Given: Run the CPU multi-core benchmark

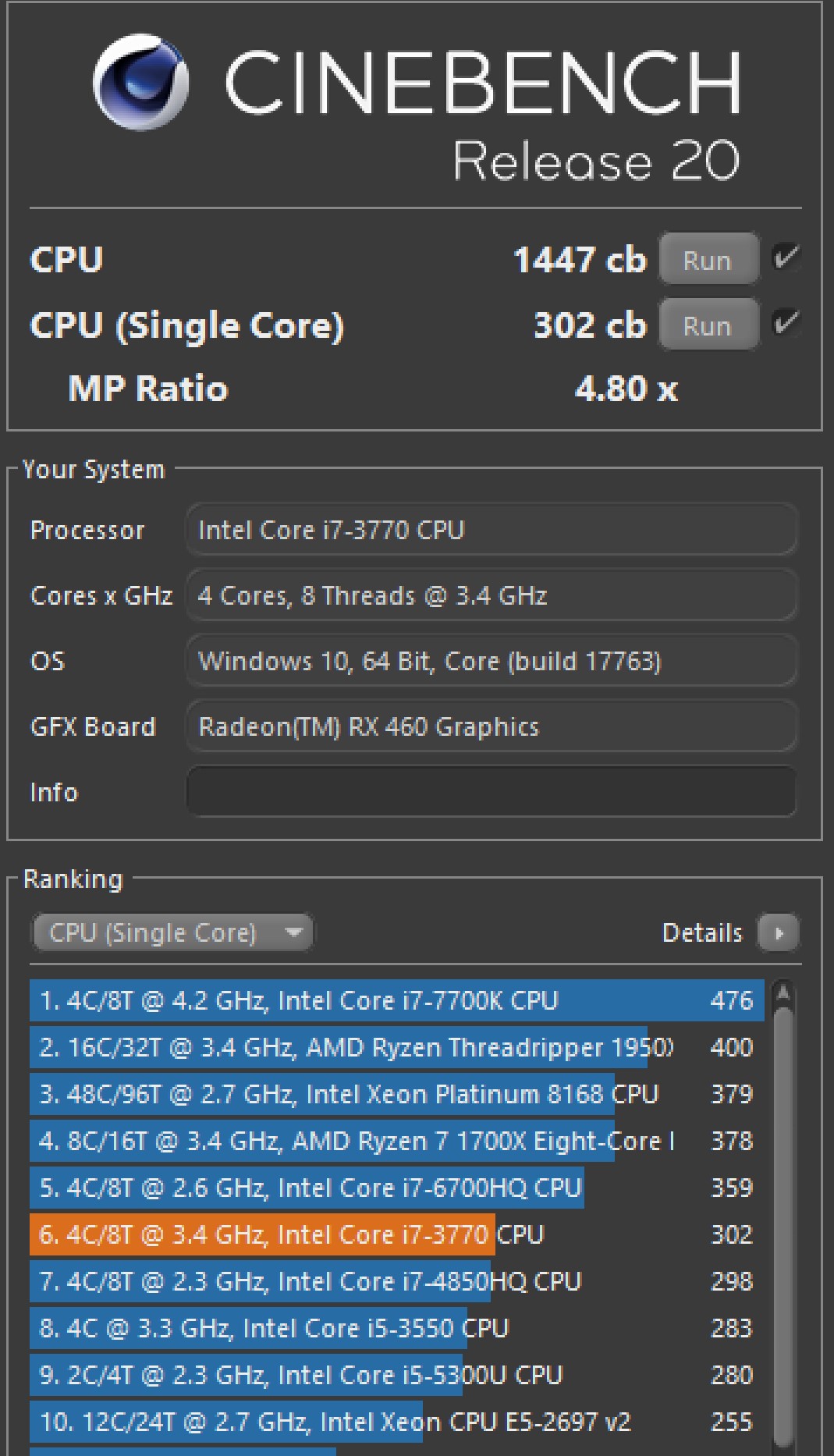Looking at the screenshot, I should tap(708, 260).
